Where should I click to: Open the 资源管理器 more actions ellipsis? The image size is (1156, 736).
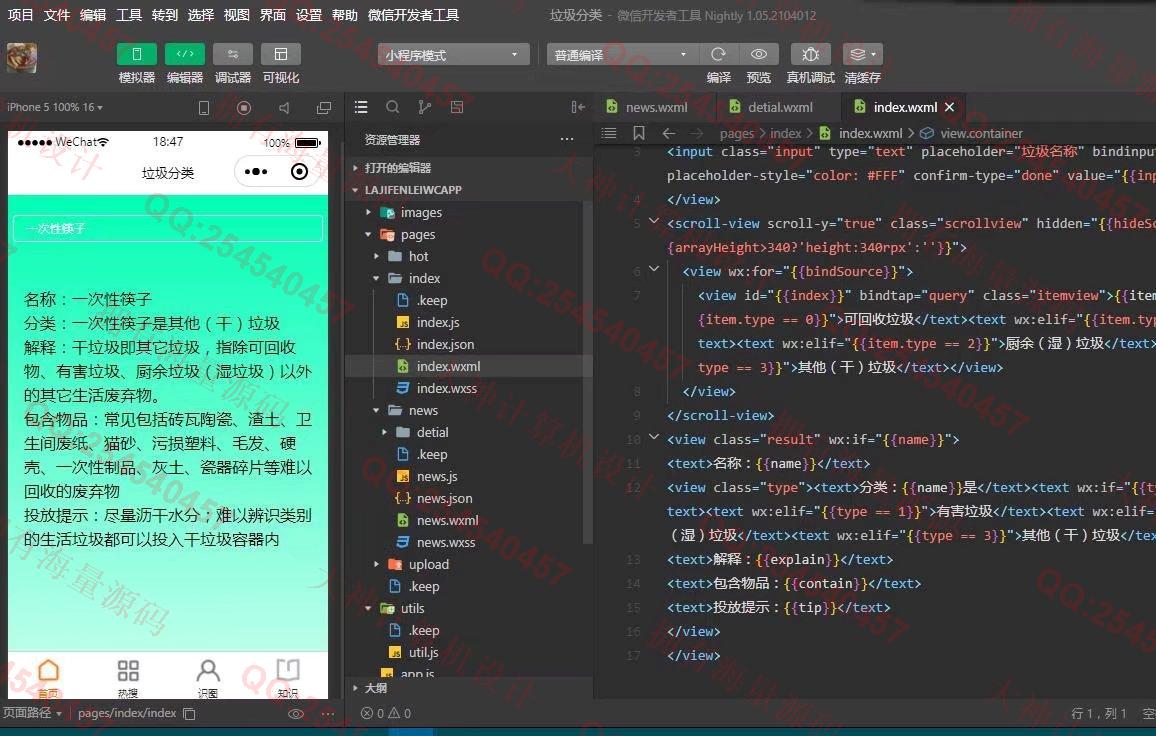(567, 139)
